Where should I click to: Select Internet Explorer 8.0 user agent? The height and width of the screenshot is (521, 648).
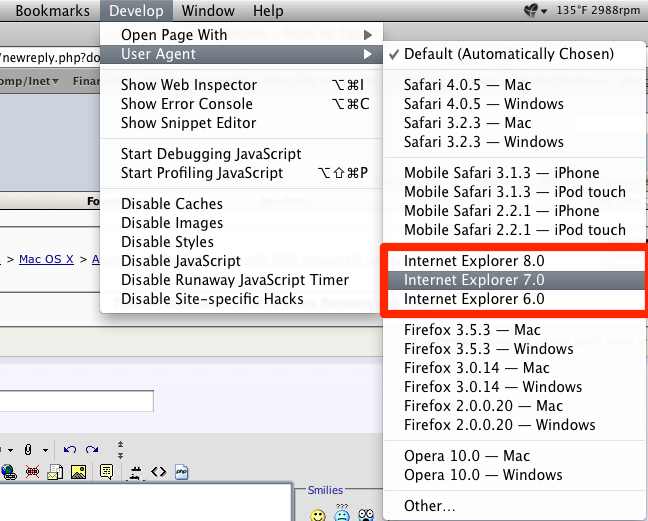tap(515, 261)
